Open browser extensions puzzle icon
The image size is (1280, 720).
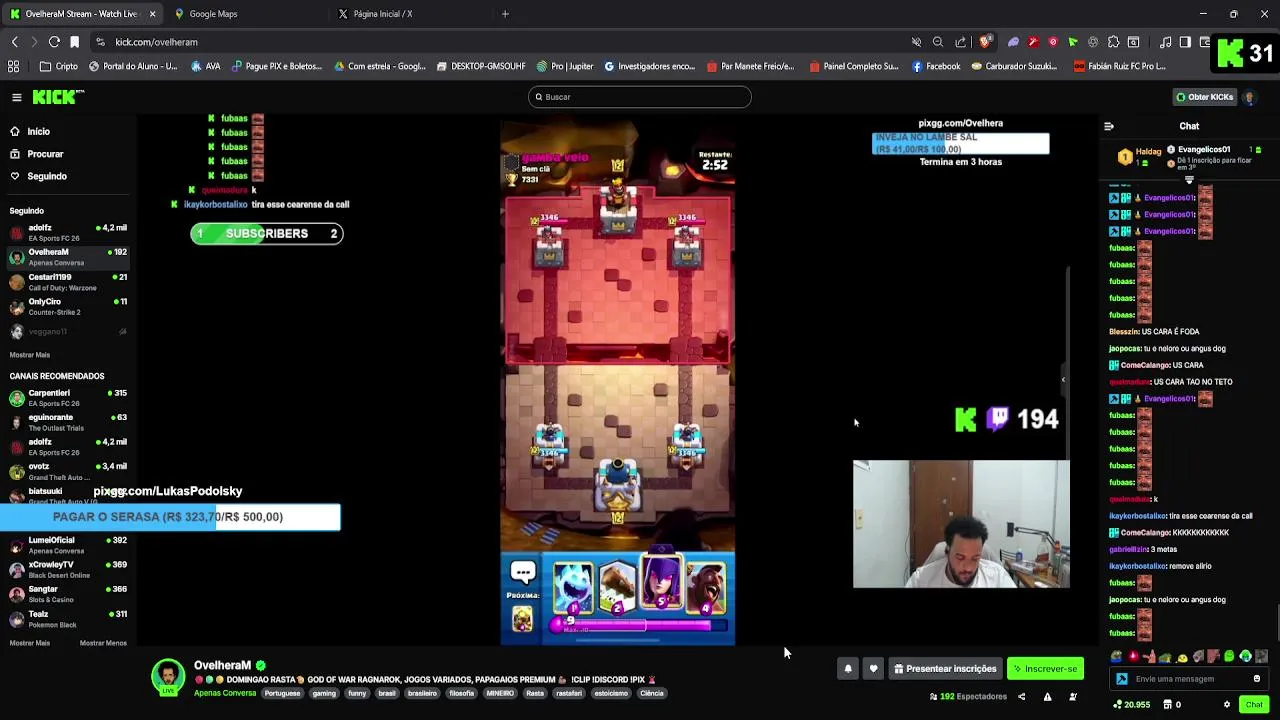[1114, 42]
